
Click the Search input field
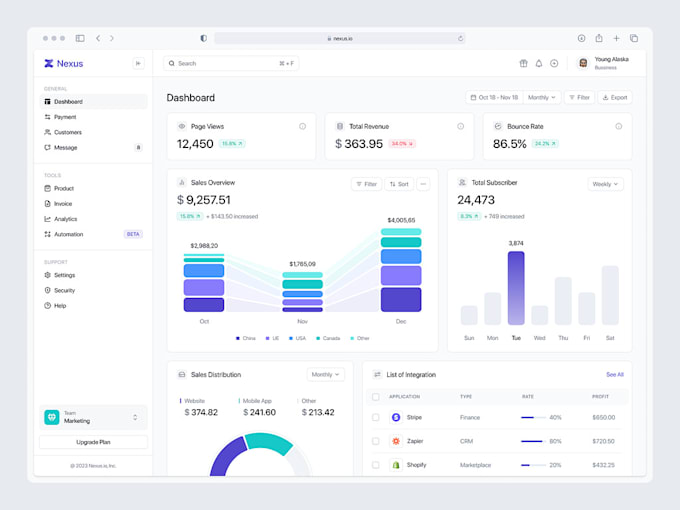225,63
